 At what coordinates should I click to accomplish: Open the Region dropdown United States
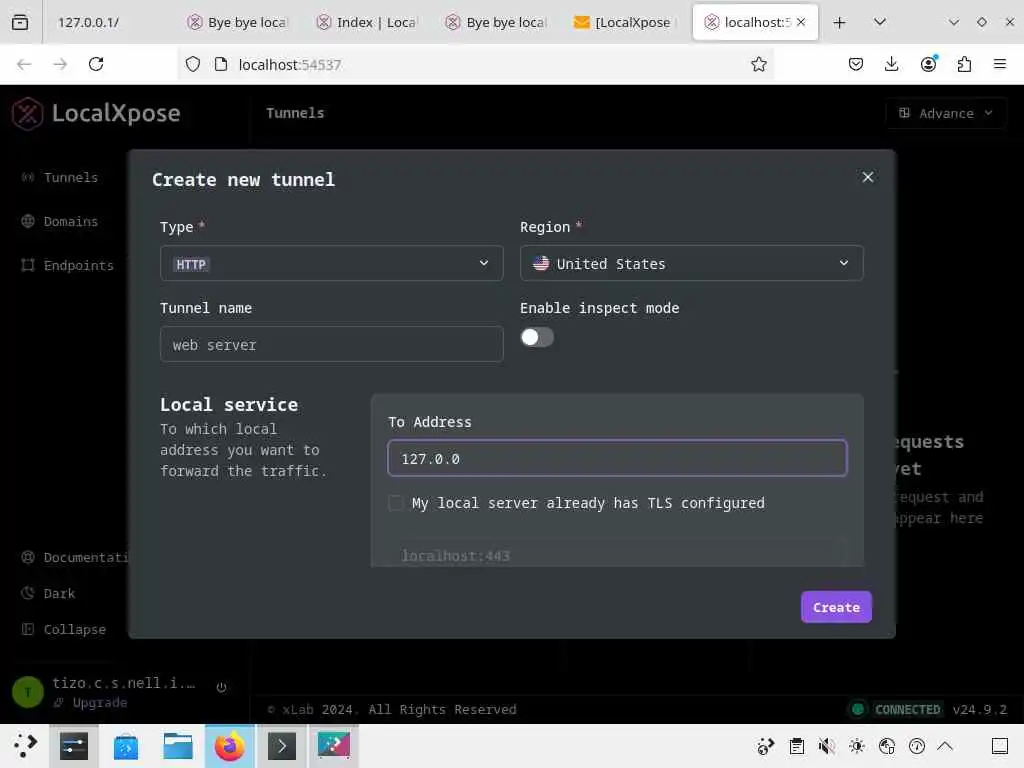(692, 263)
